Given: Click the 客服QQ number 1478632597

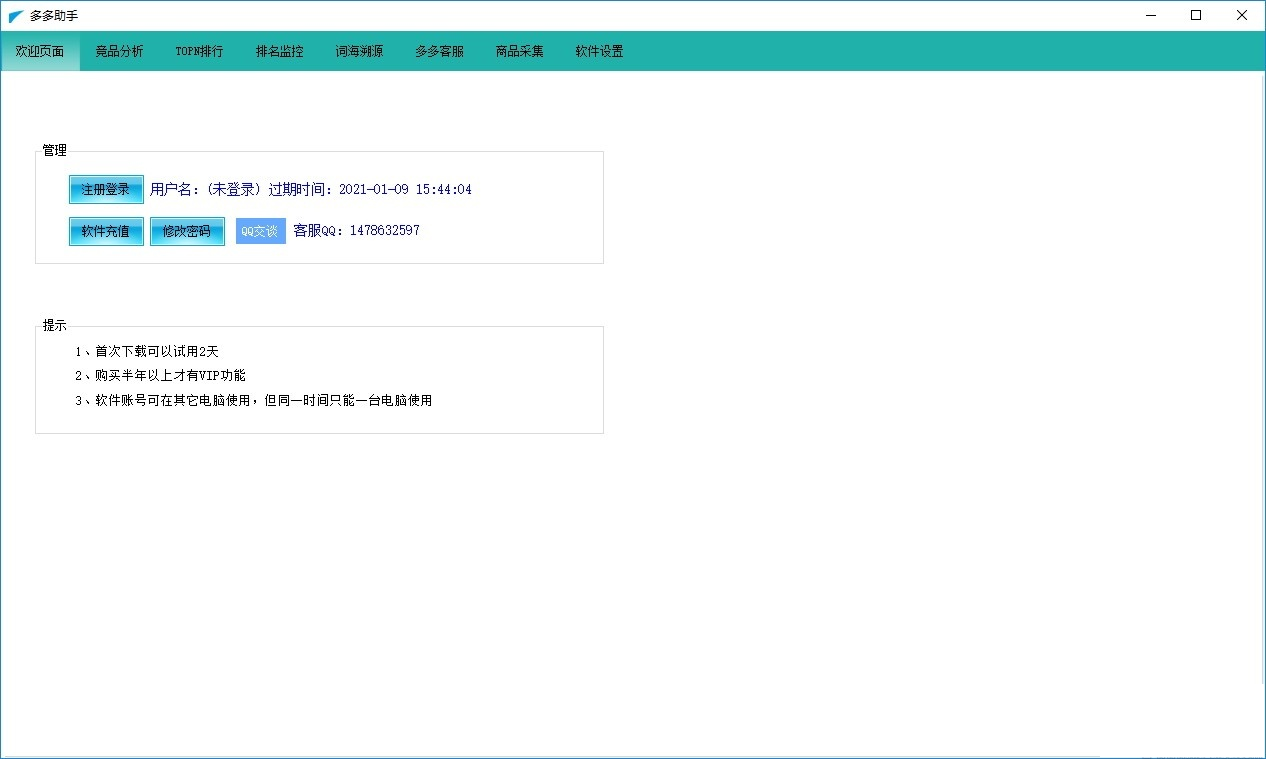Looking at the screenshot, I should 384,231.
